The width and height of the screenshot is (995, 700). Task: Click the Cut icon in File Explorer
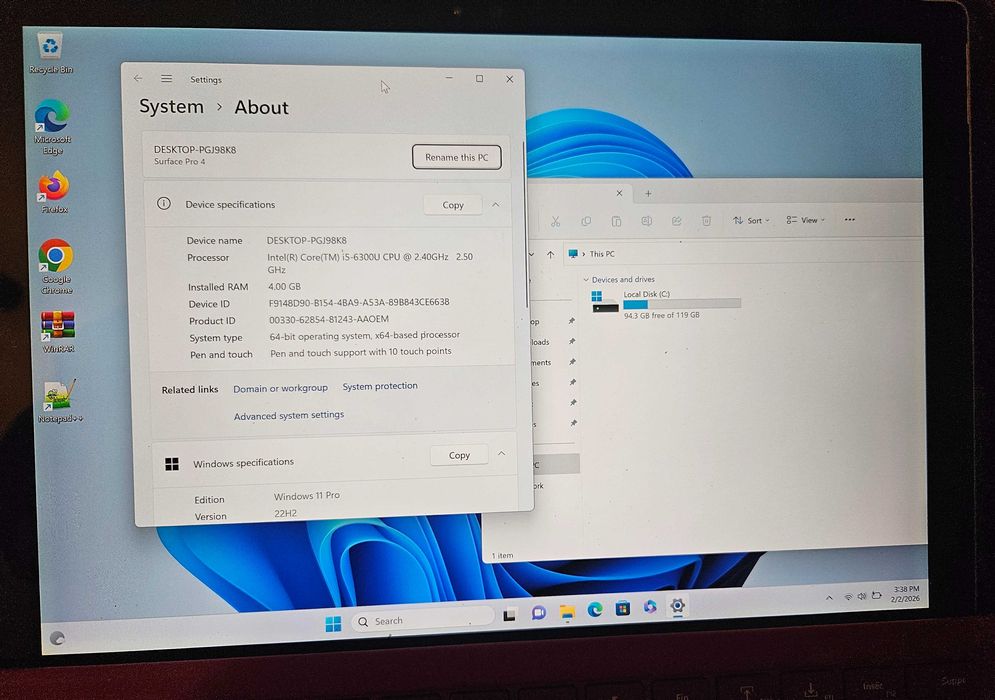click(x=555, y=221)
